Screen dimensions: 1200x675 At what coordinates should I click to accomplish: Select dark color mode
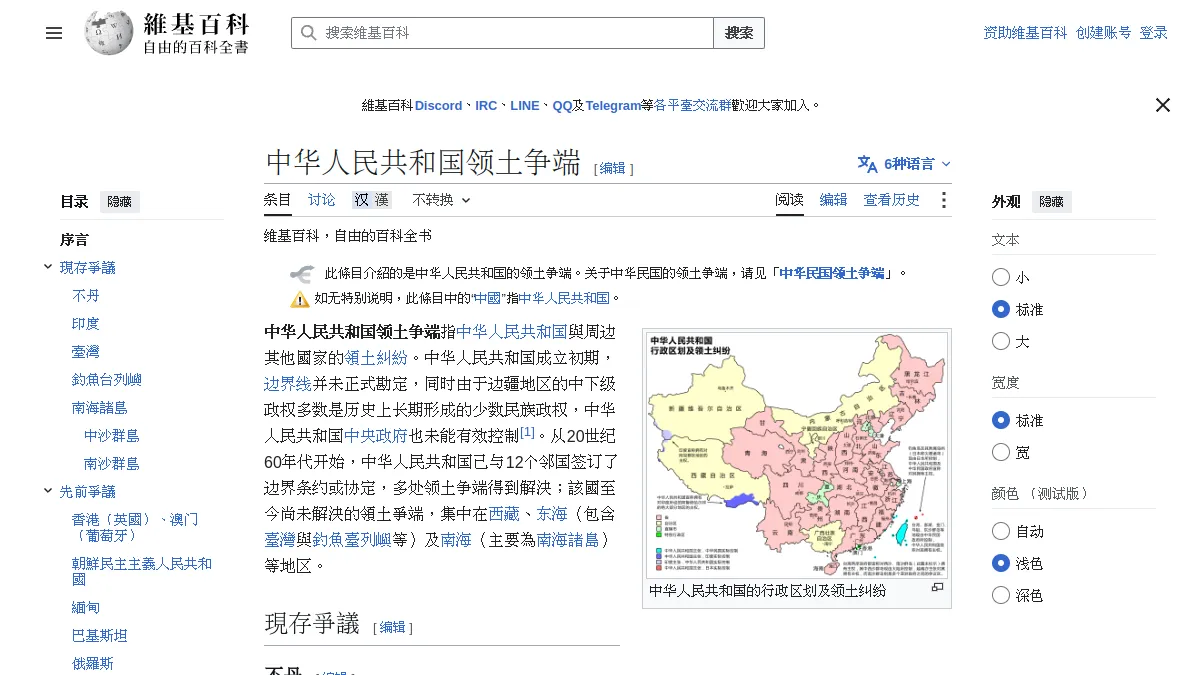tap(1001, 595)
